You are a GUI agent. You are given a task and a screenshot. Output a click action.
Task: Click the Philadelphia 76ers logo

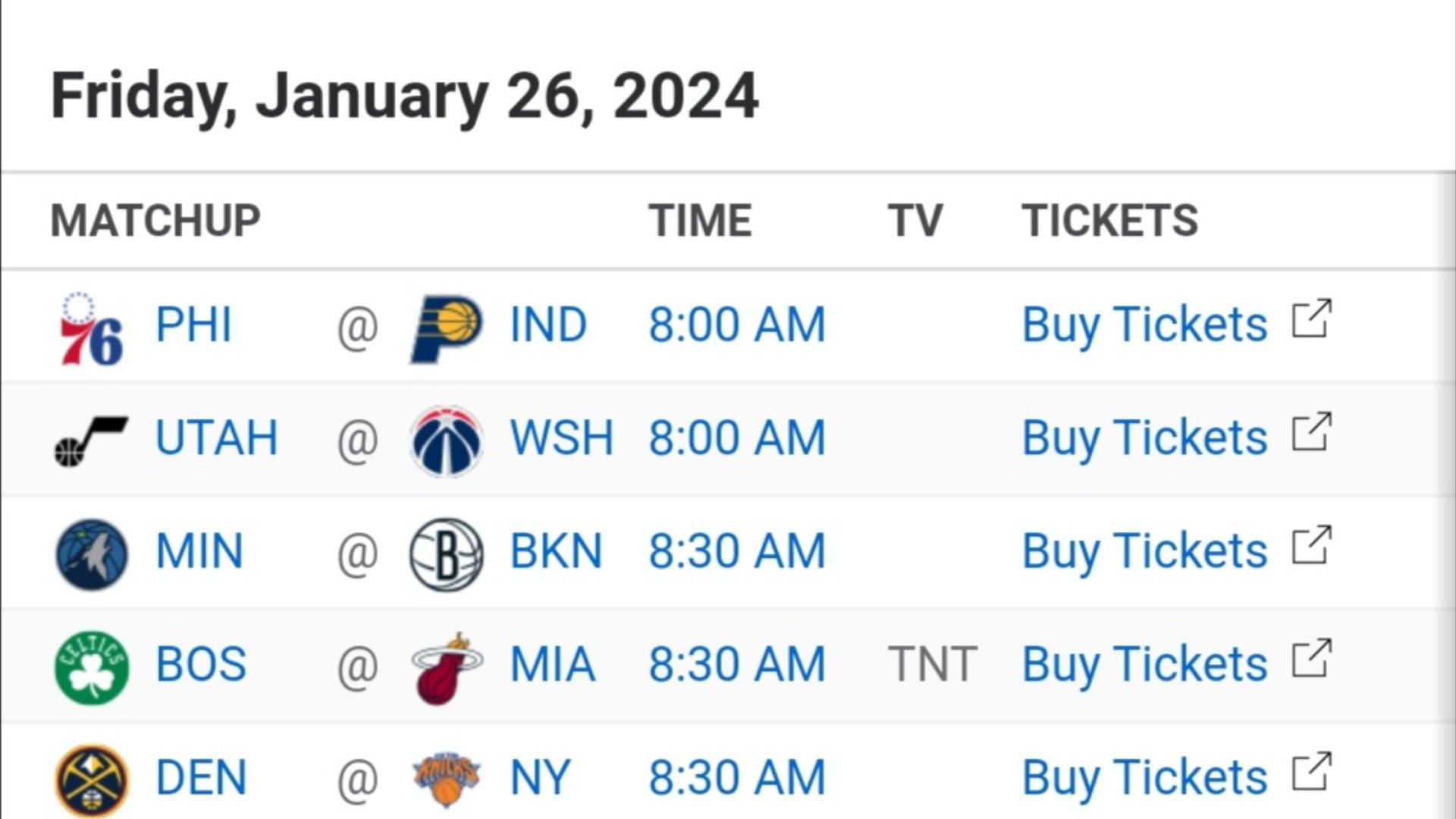point(92,328)
